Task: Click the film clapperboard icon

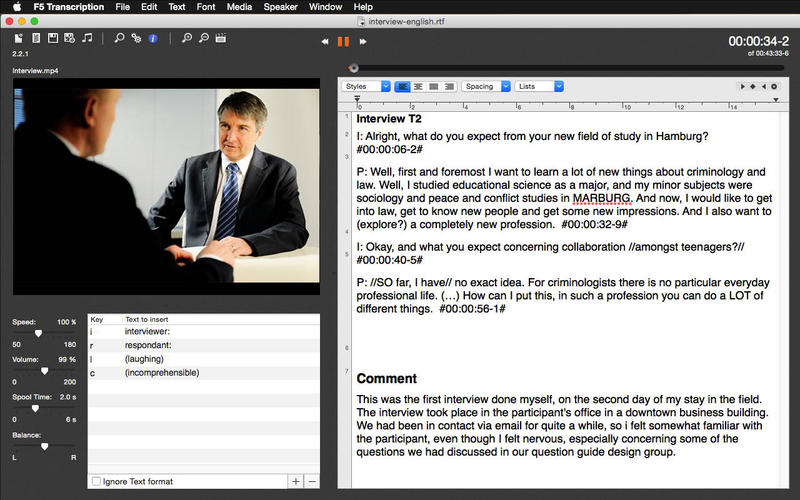Action: coord(221,38)
